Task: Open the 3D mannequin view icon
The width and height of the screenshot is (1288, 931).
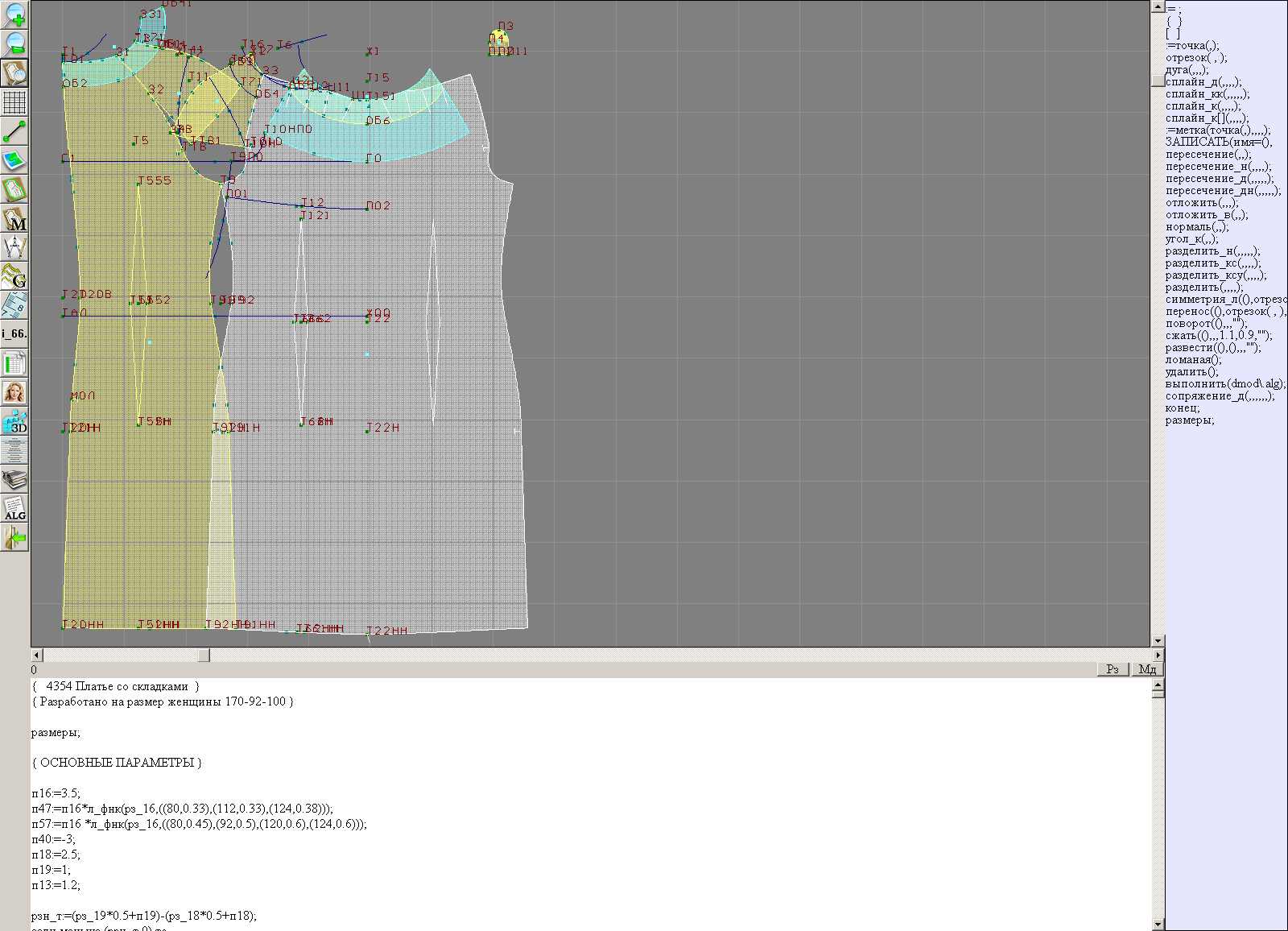Action: tap(14, 422)
